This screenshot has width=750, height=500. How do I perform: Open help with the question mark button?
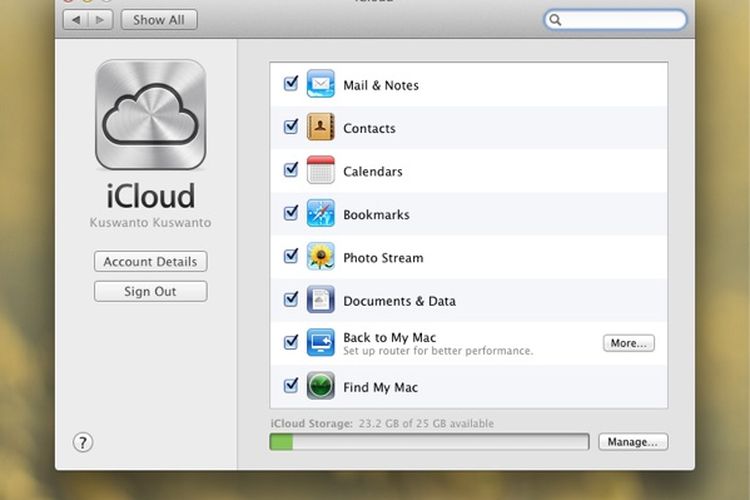(83, 443)
